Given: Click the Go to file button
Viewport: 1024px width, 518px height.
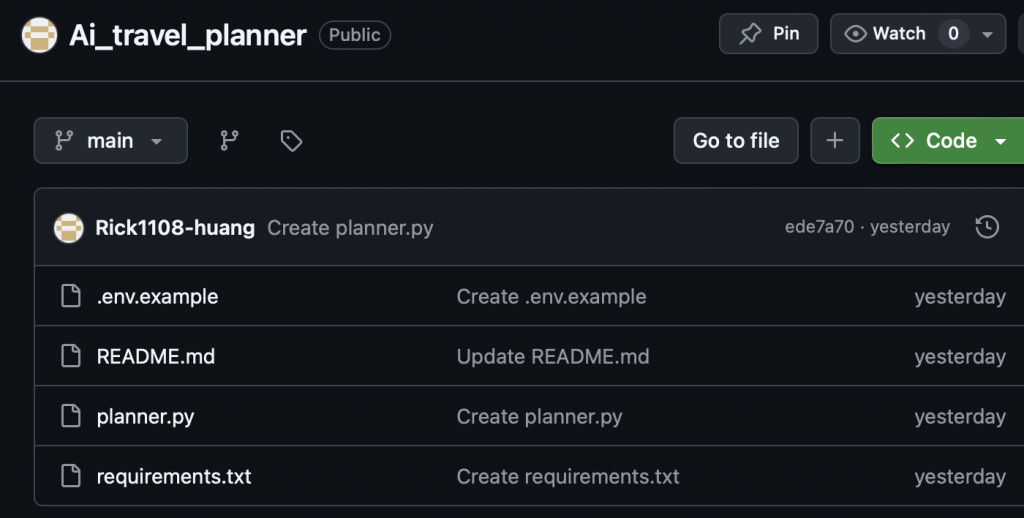Looking at the screenshot, I should pos(736,141).
